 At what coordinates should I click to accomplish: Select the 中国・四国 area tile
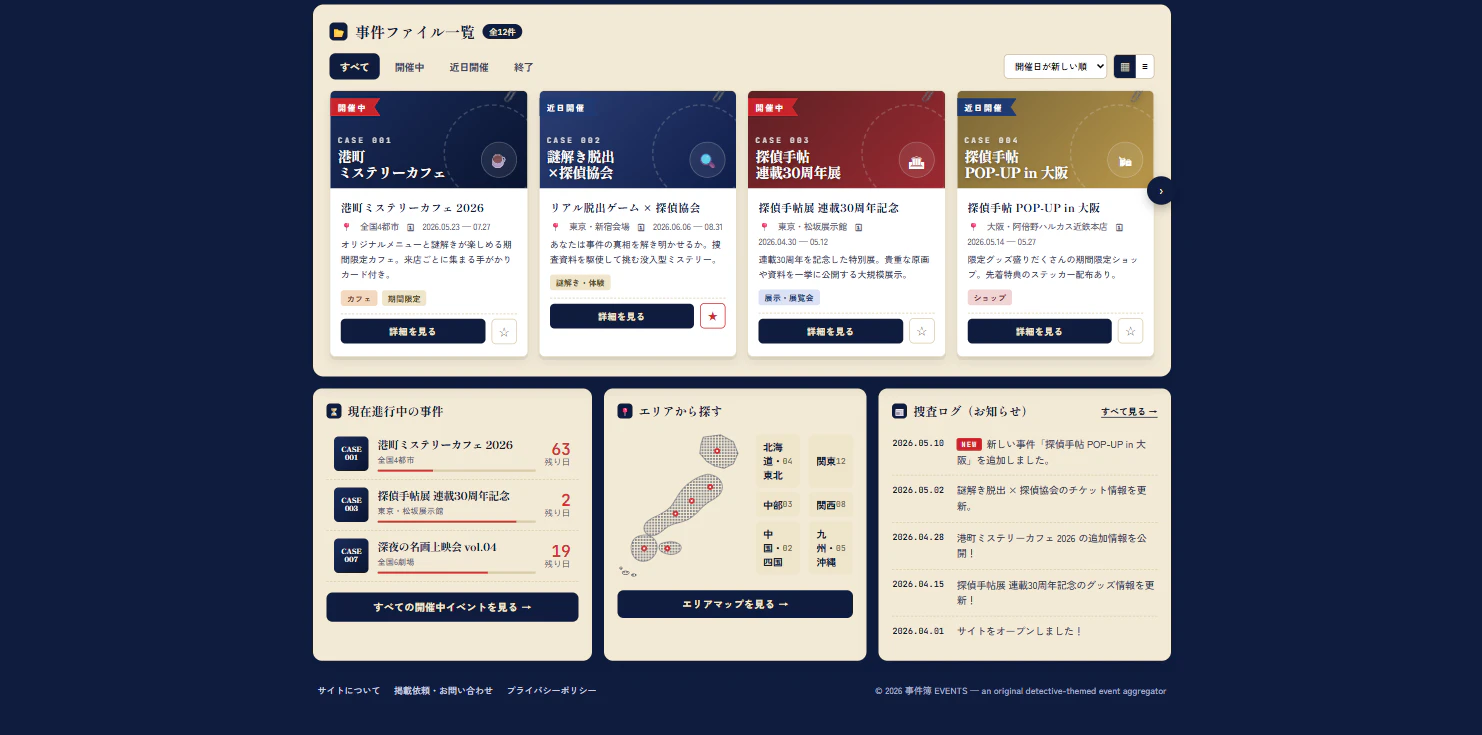point(778,548)
